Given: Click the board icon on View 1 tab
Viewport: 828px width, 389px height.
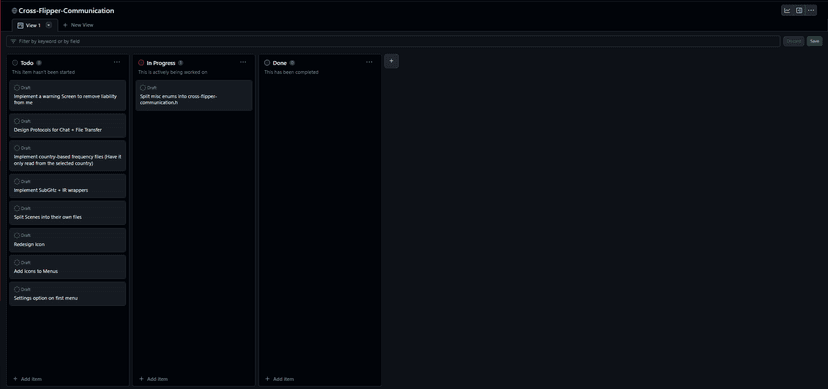Looking at the screenshot, I should [21, 25].
